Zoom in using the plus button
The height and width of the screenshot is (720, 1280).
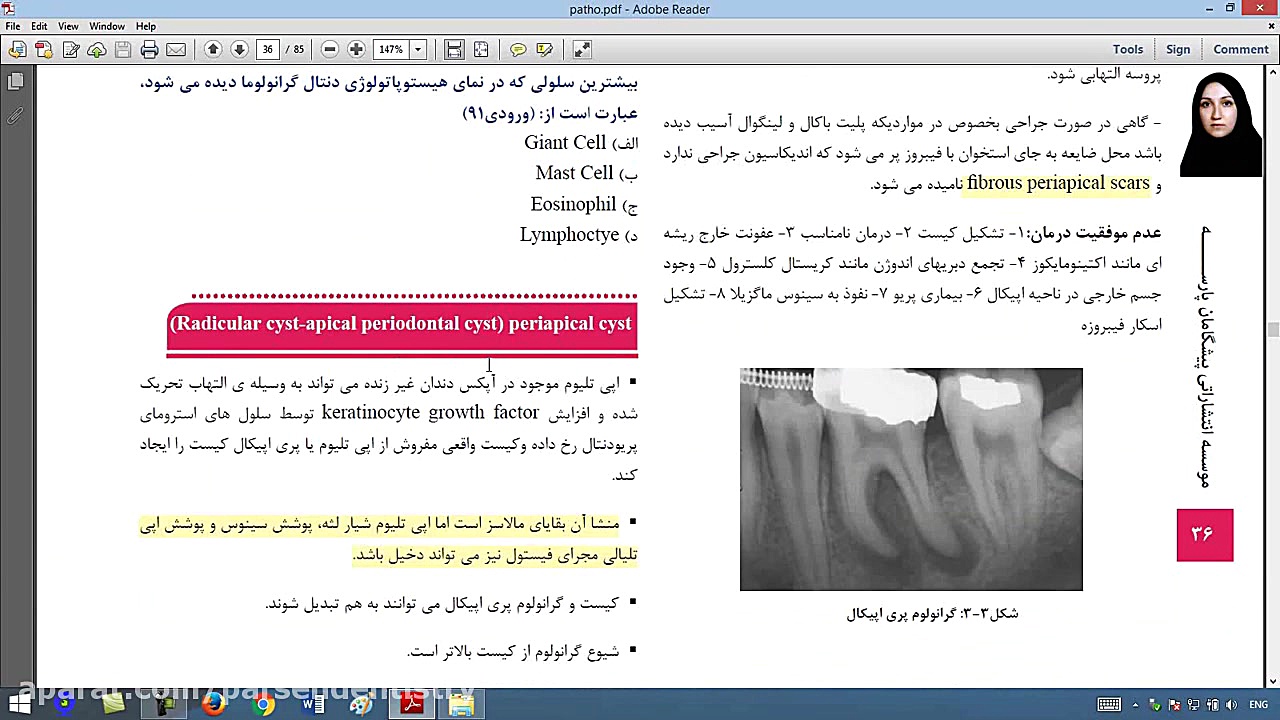coord(356,49)
